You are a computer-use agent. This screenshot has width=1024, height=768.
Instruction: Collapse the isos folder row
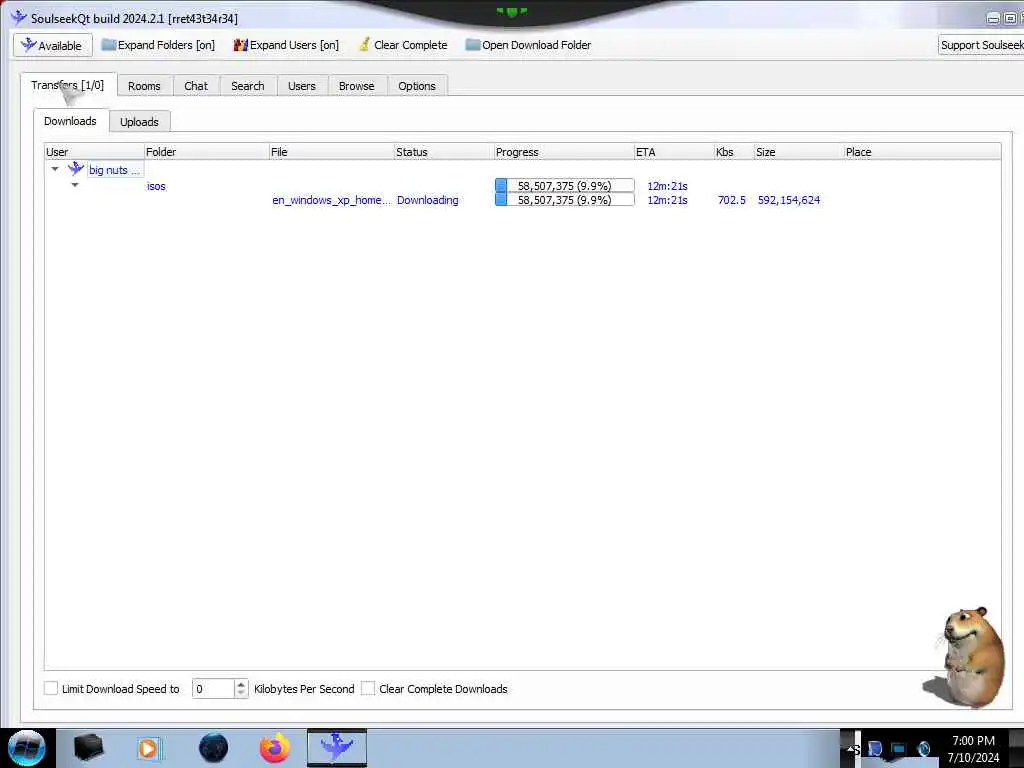click(75, 185)
